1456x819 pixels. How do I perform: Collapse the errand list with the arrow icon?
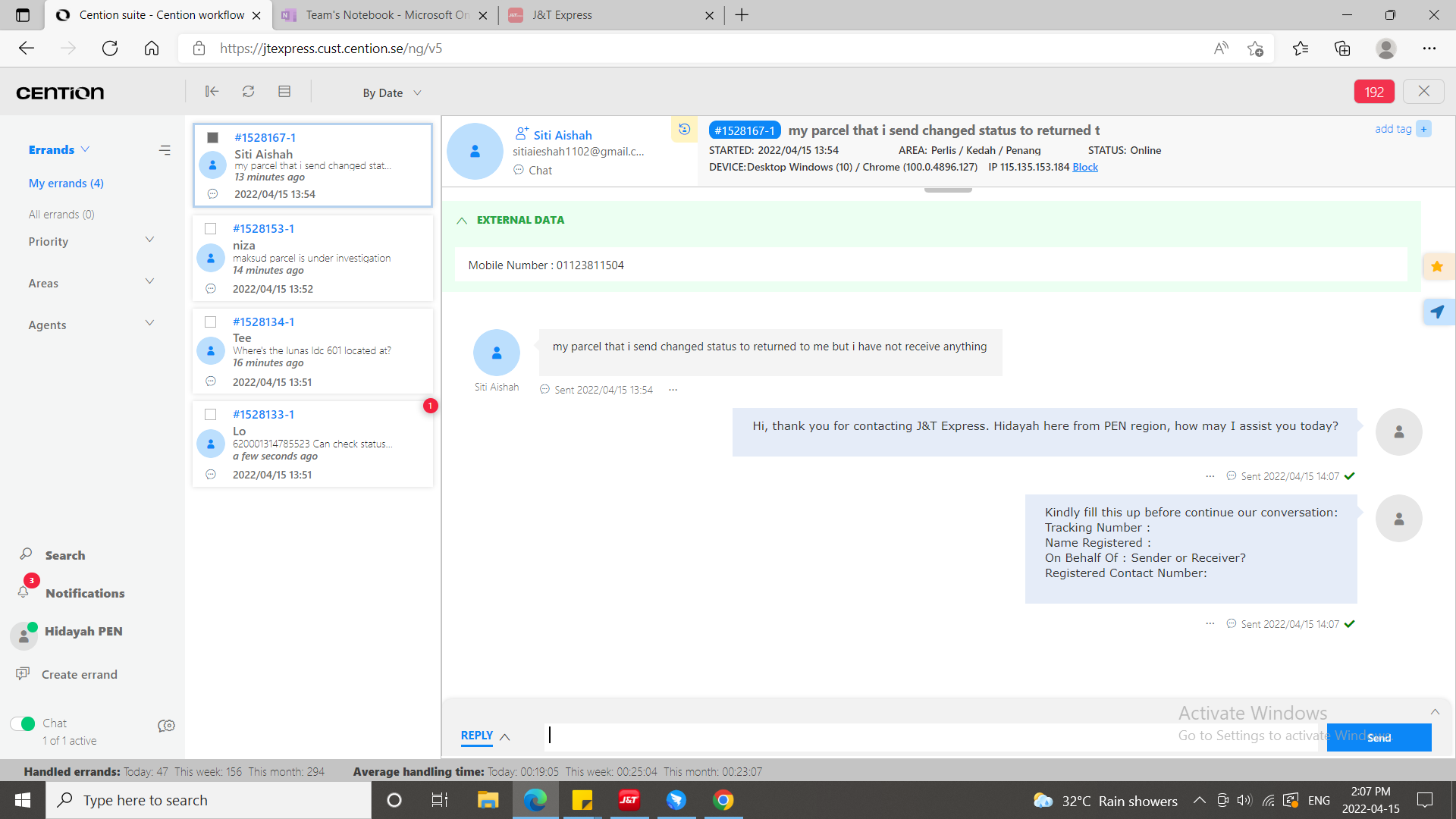[212, 92]
